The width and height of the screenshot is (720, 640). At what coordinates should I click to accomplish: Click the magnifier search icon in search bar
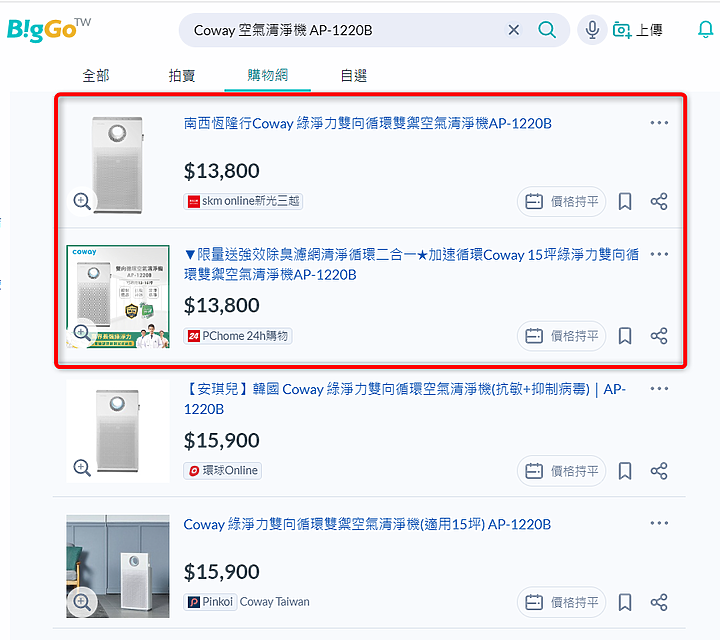[x=547, y=30]
